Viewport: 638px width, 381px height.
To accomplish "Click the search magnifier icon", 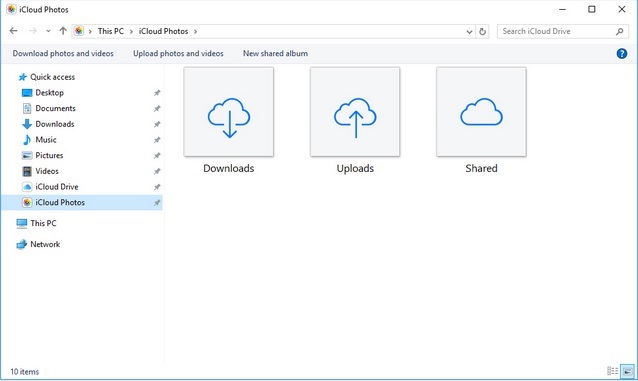I will point(620,31).
